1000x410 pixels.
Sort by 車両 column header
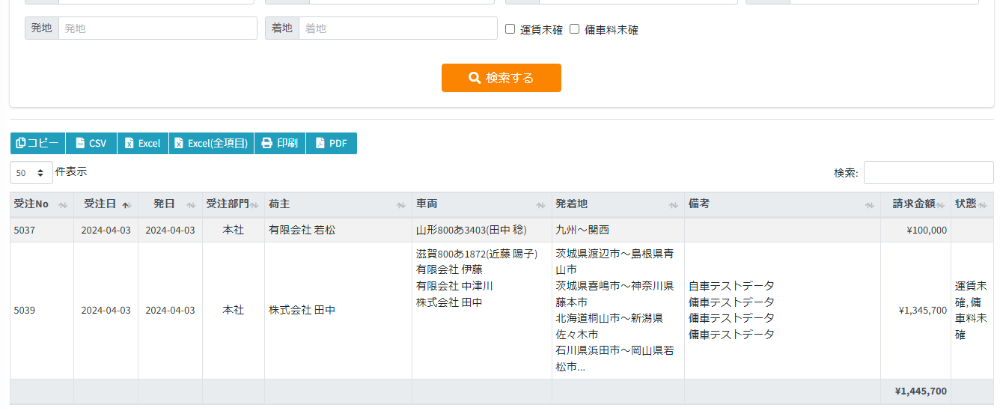point(480,204)
